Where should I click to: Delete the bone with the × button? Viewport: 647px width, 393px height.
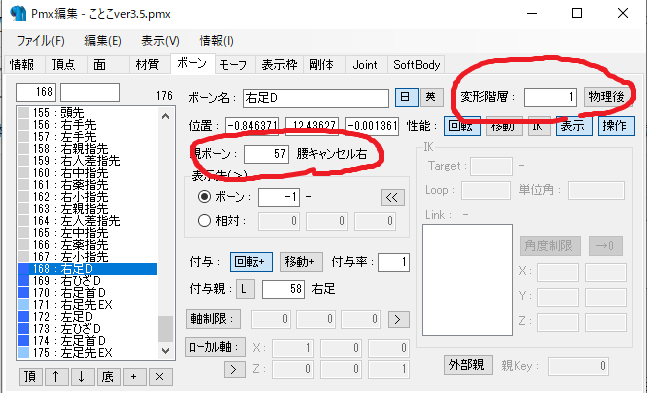coord(160,376)
